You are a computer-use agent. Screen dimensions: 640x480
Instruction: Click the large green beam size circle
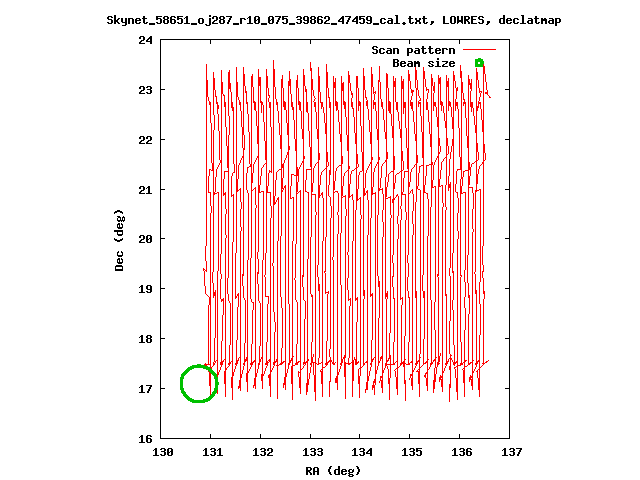pyautogui.click(x=199, y=384)
